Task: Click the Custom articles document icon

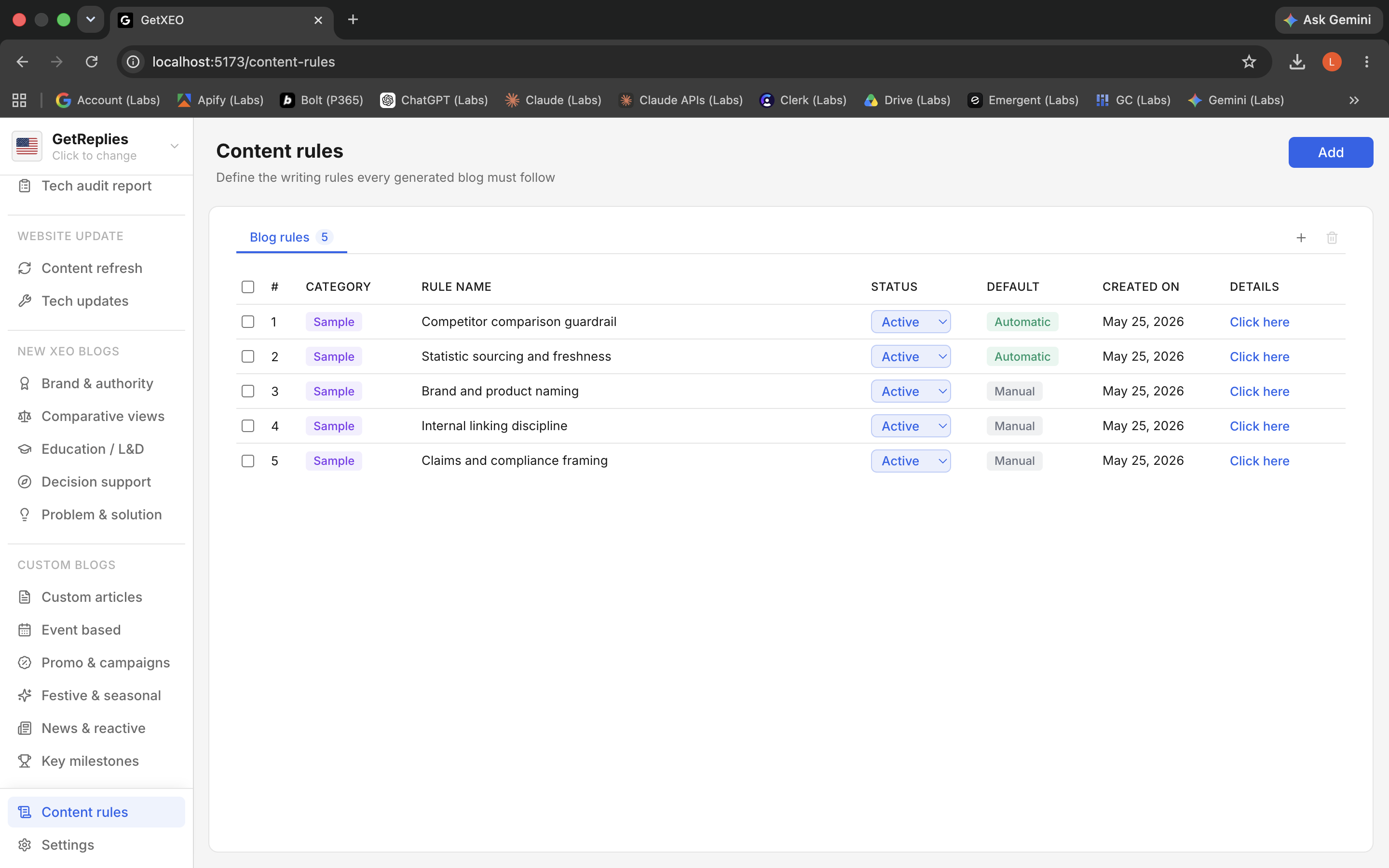Action: tap(25, 597)
